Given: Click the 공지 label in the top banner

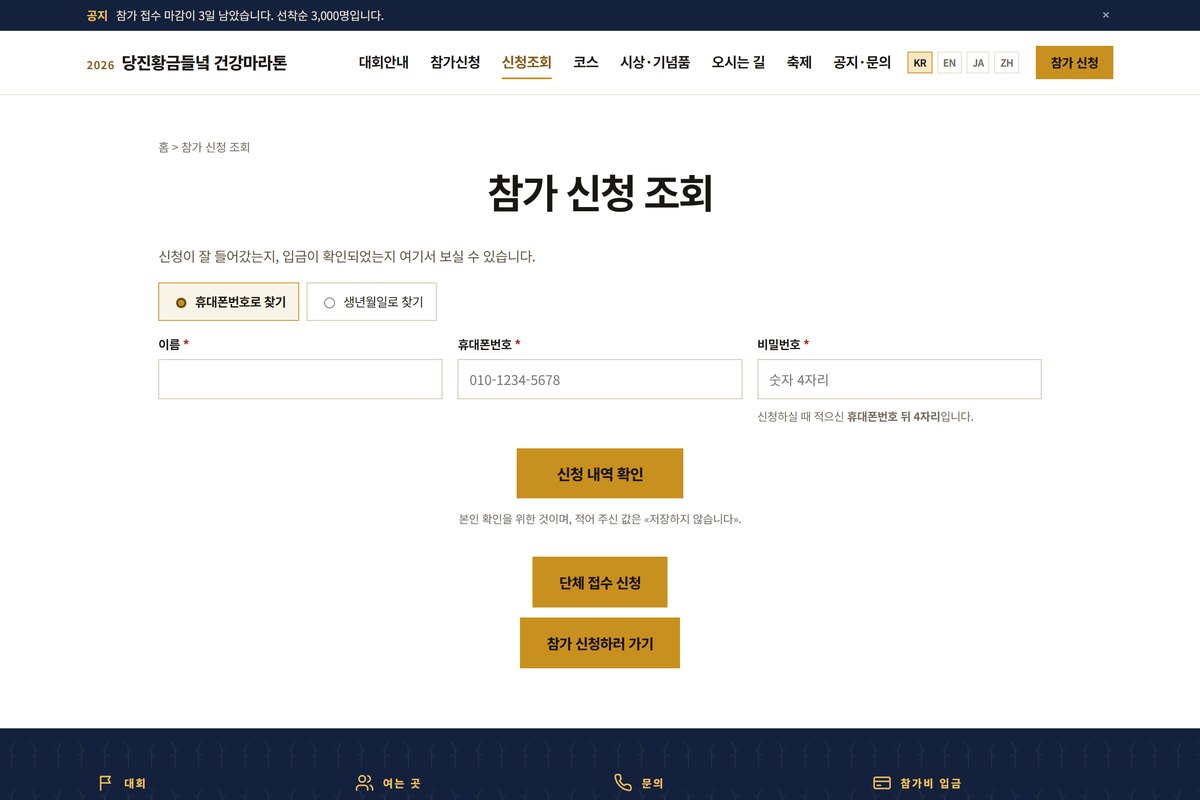Looking at the screenshot, I should click(x=97, y=15).
